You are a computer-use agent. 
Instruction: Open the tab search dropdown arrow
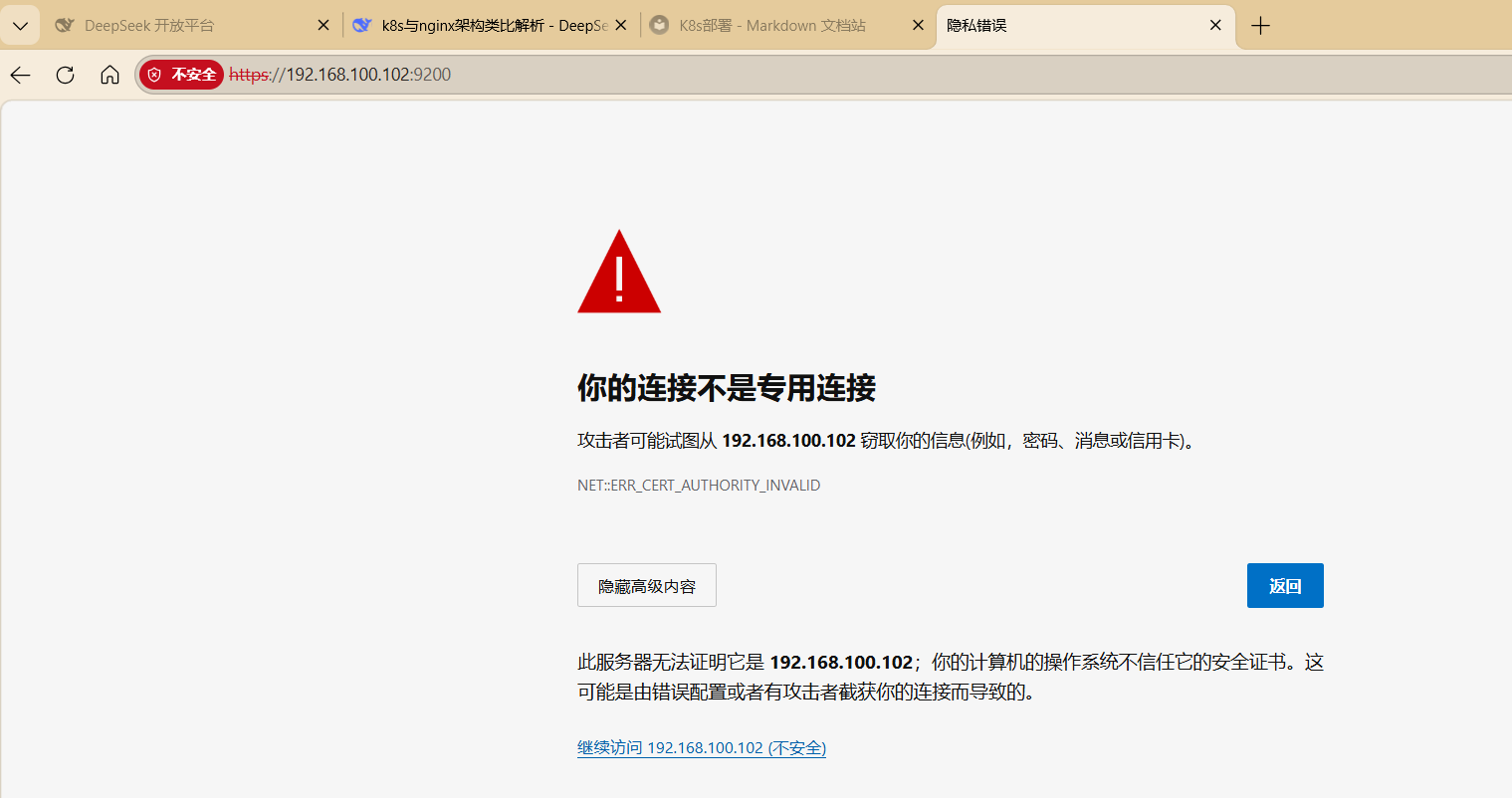coord(20,26)
